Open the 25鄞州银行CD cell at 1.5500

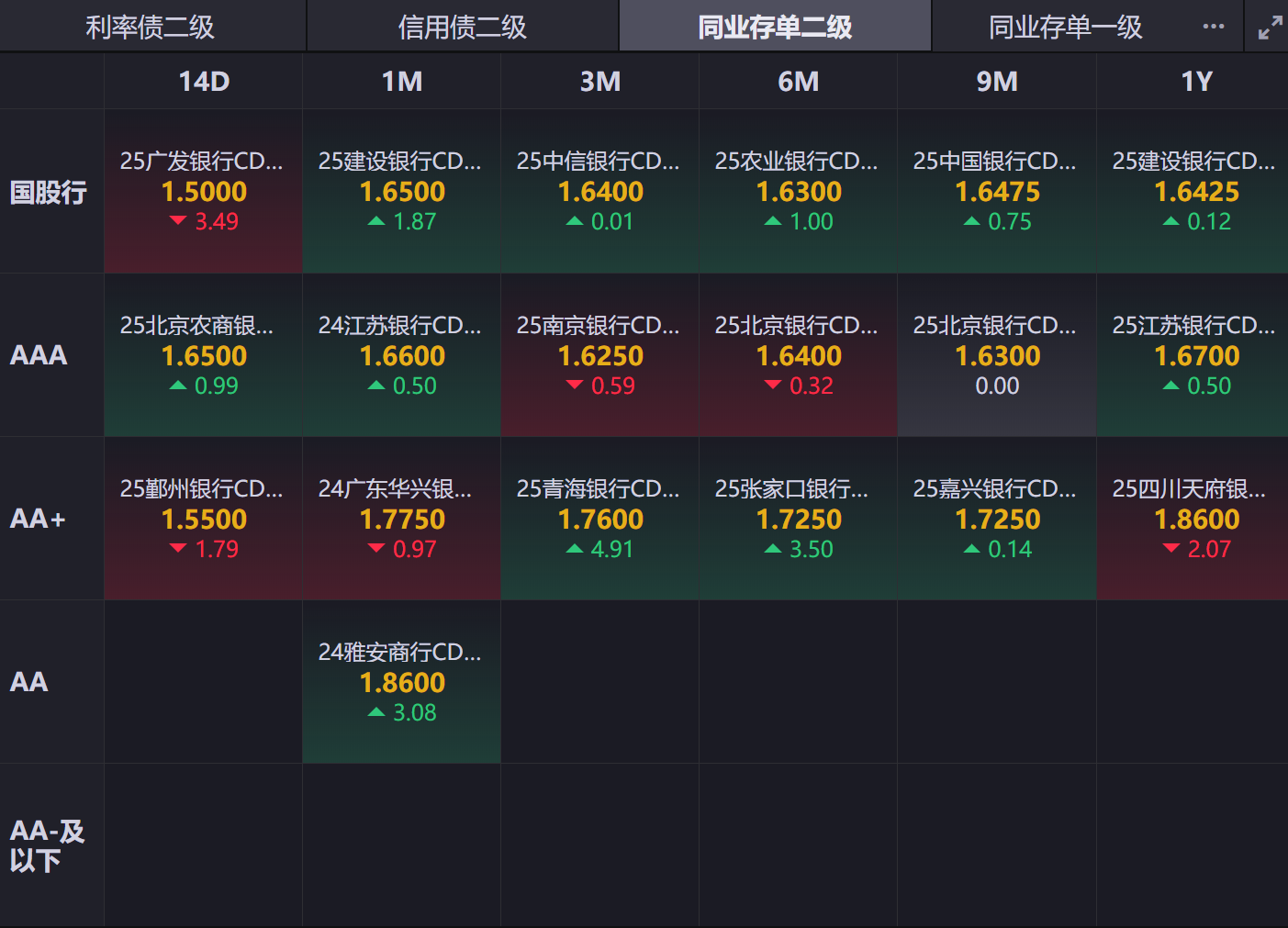pyautogui.click(x=204, y=519)
